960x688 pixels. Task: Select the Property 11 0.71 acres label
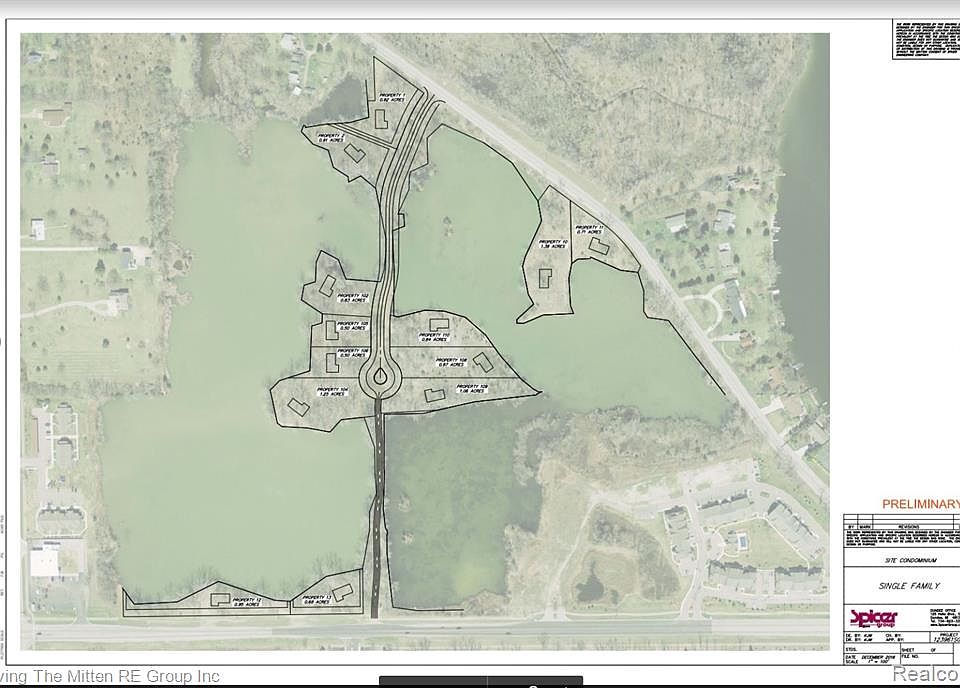(x=587, y=230)
